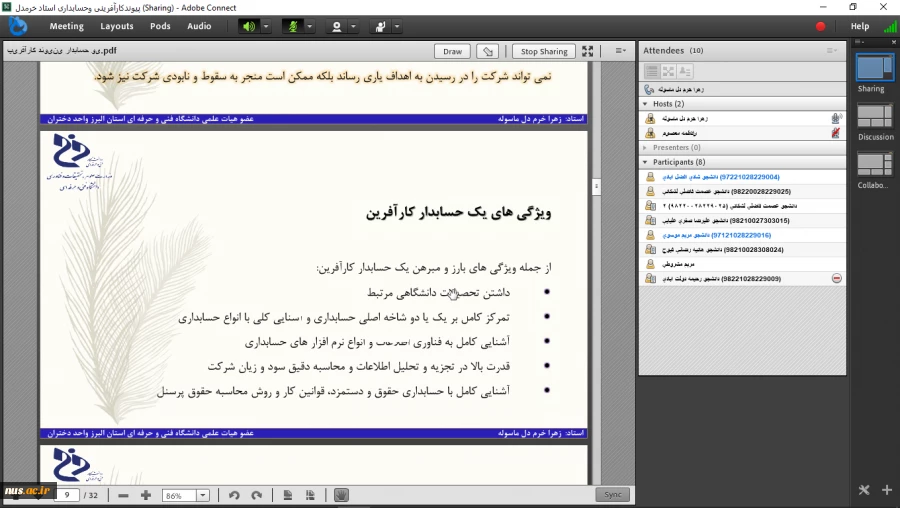Open the Meeting menu
Image resolution: width=900 pixels, height=508 pixels.
click(x=66, y=26)
